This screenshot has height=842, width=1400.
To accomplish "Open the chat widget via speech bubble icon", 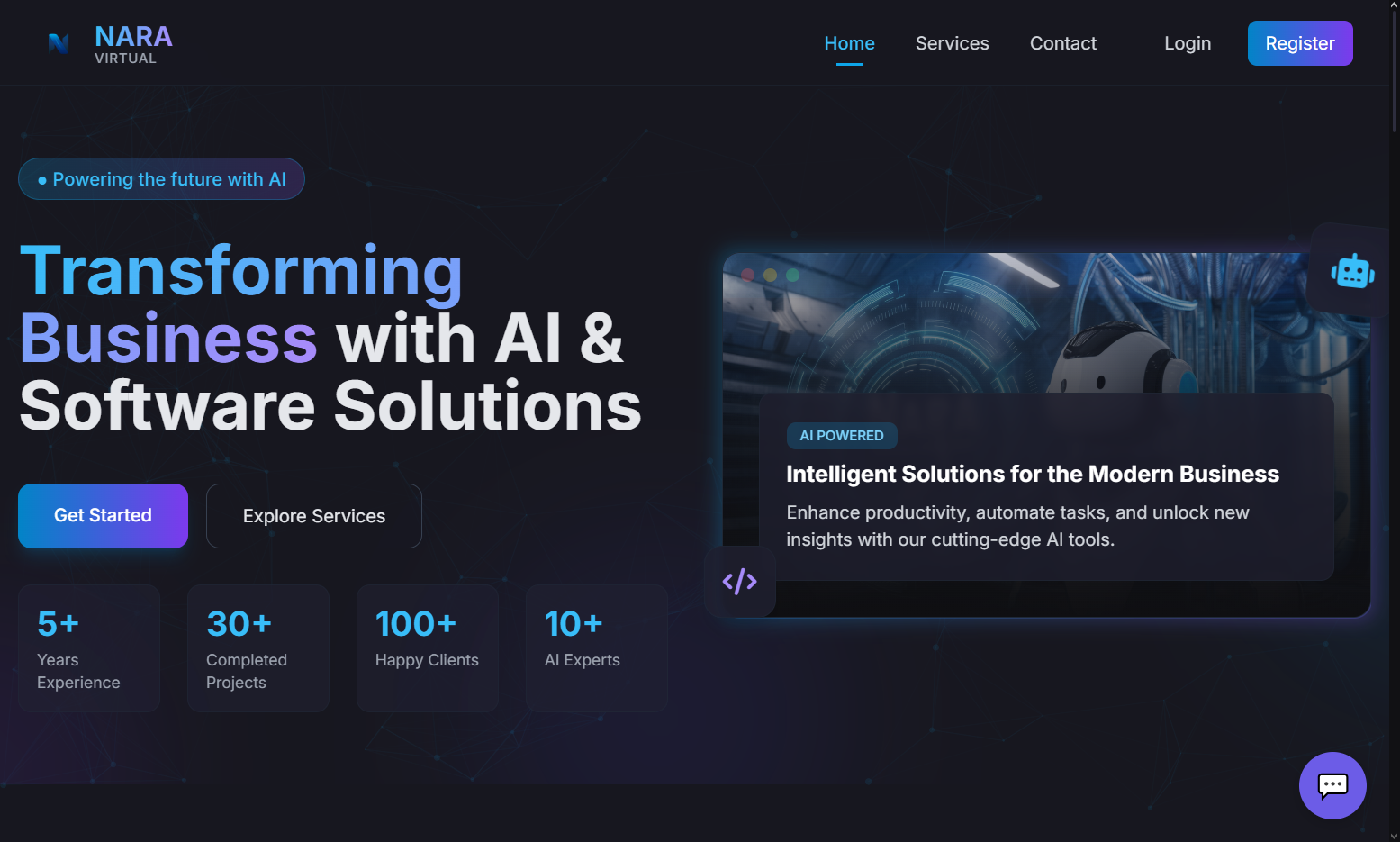I will (x=1332, y=785).
